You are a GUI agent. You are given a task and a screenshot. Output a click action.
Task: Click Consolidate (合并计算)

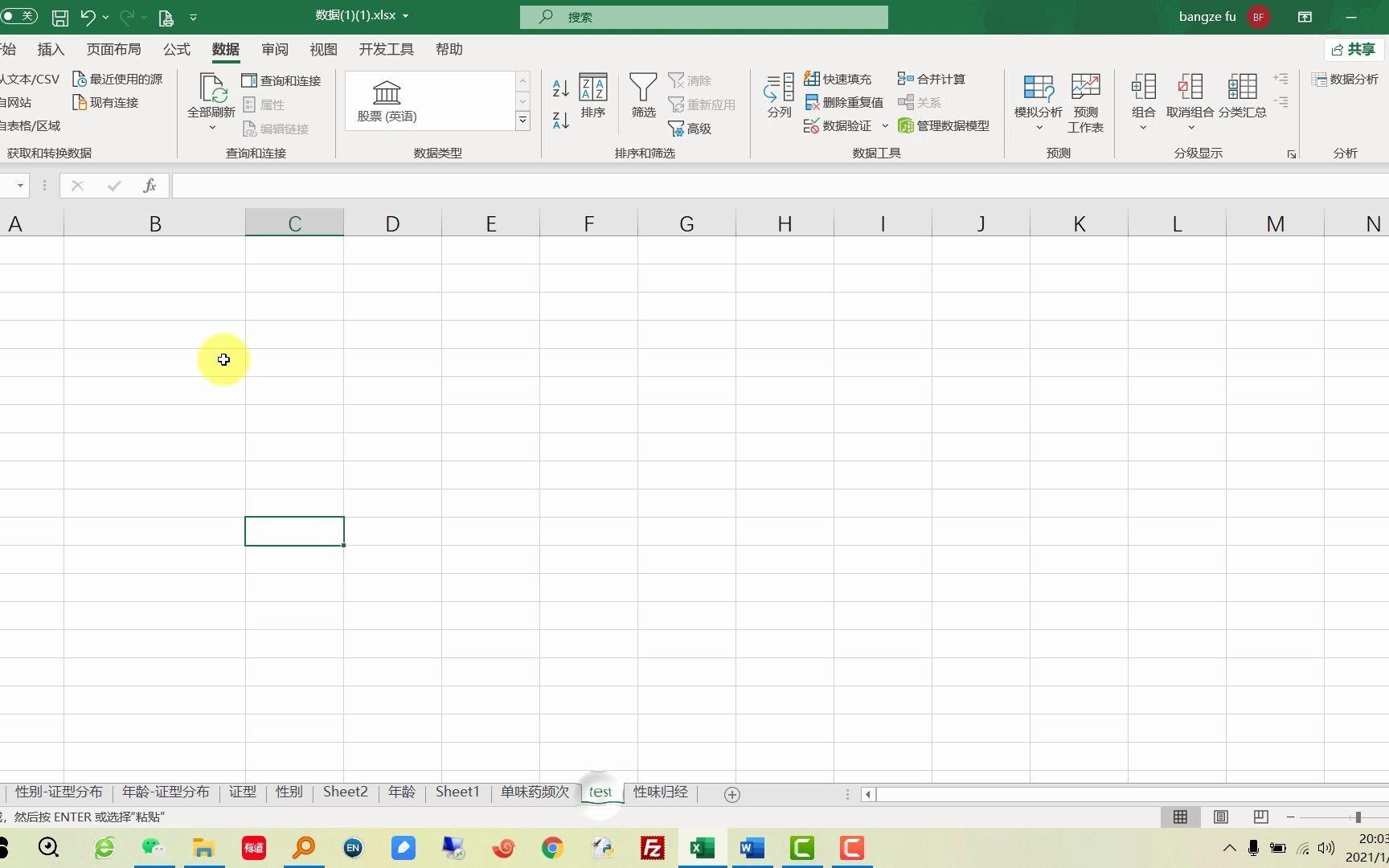[x=932, y=79]
